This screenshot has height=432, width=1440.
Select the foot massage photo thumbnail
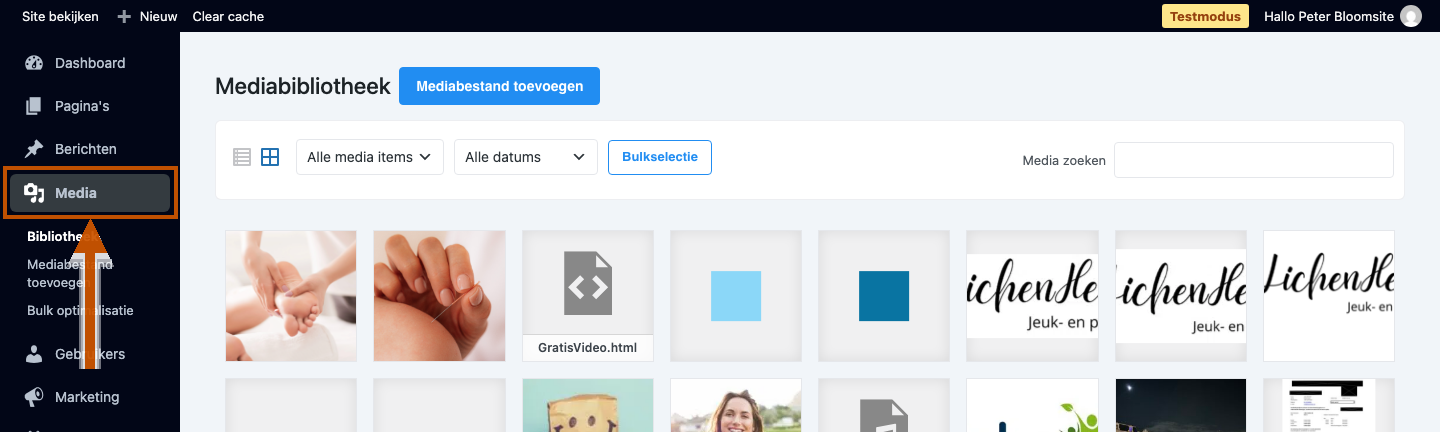291,296
